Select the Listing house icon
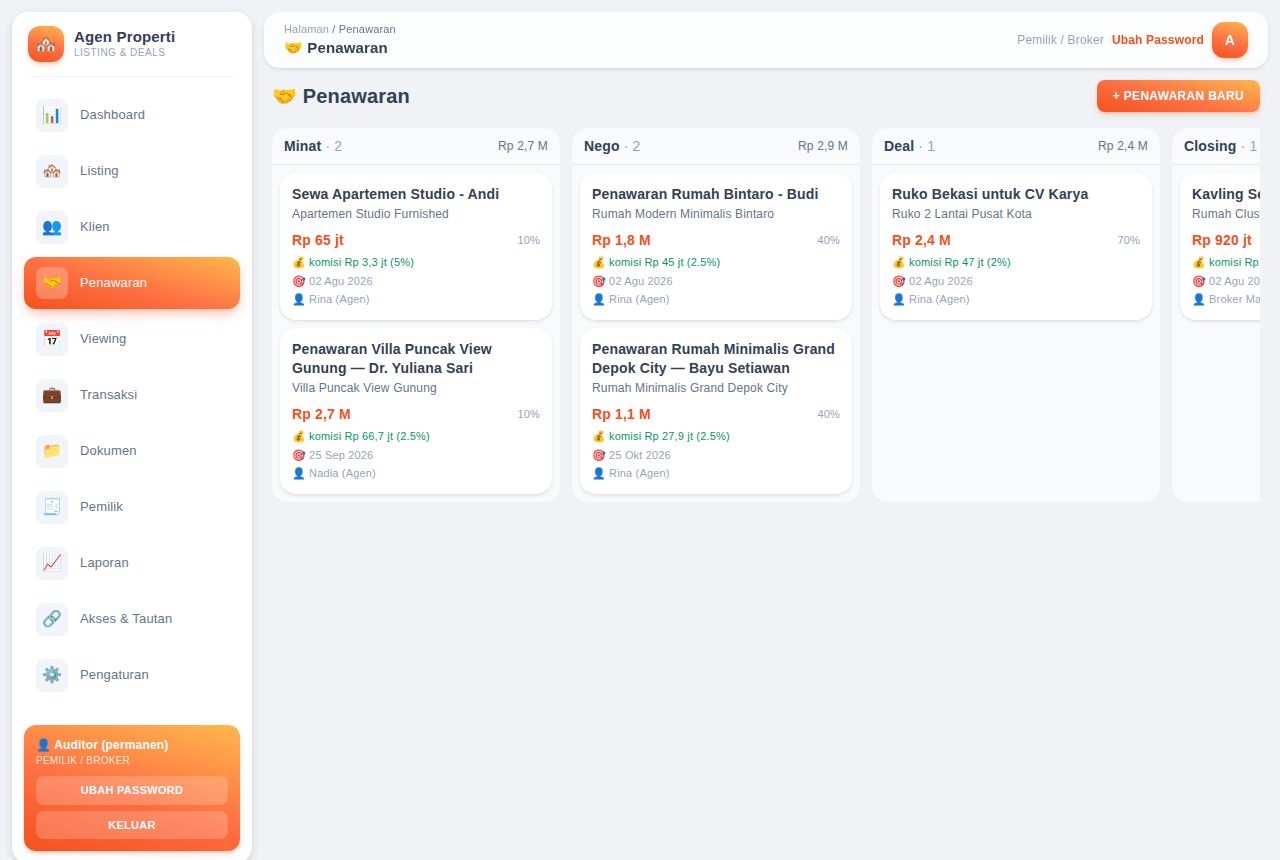The width and height of the screenshot is (1280, 860). (x=52, y=171)
